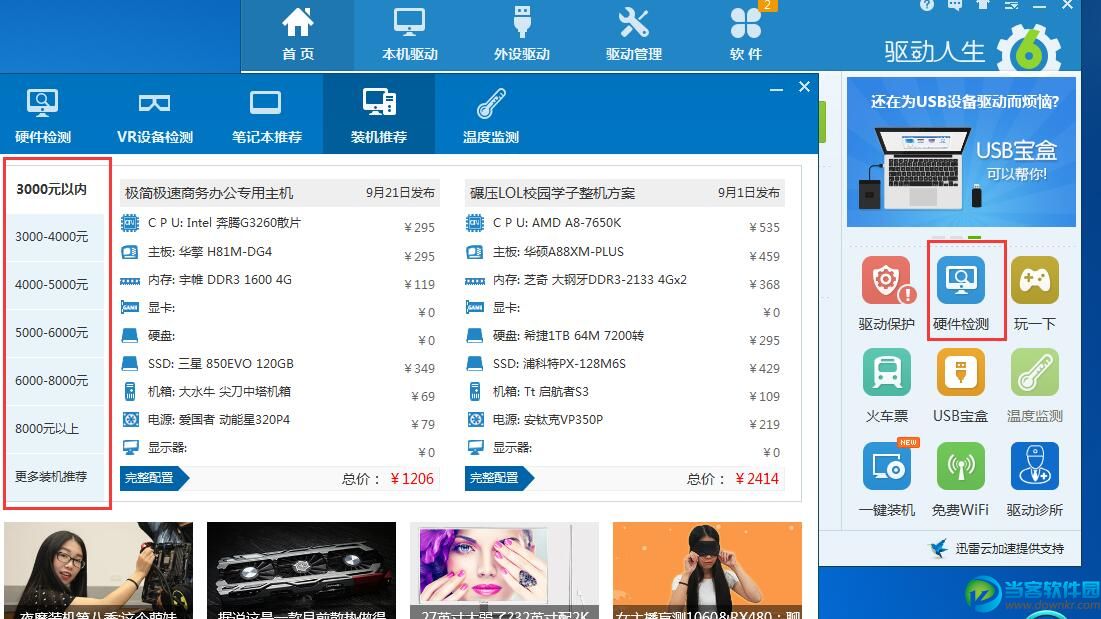The width and height of the screenshot is (1101, 619).
Task: Click power icon for 安钛克VP350P
Action: coord(475,420)
